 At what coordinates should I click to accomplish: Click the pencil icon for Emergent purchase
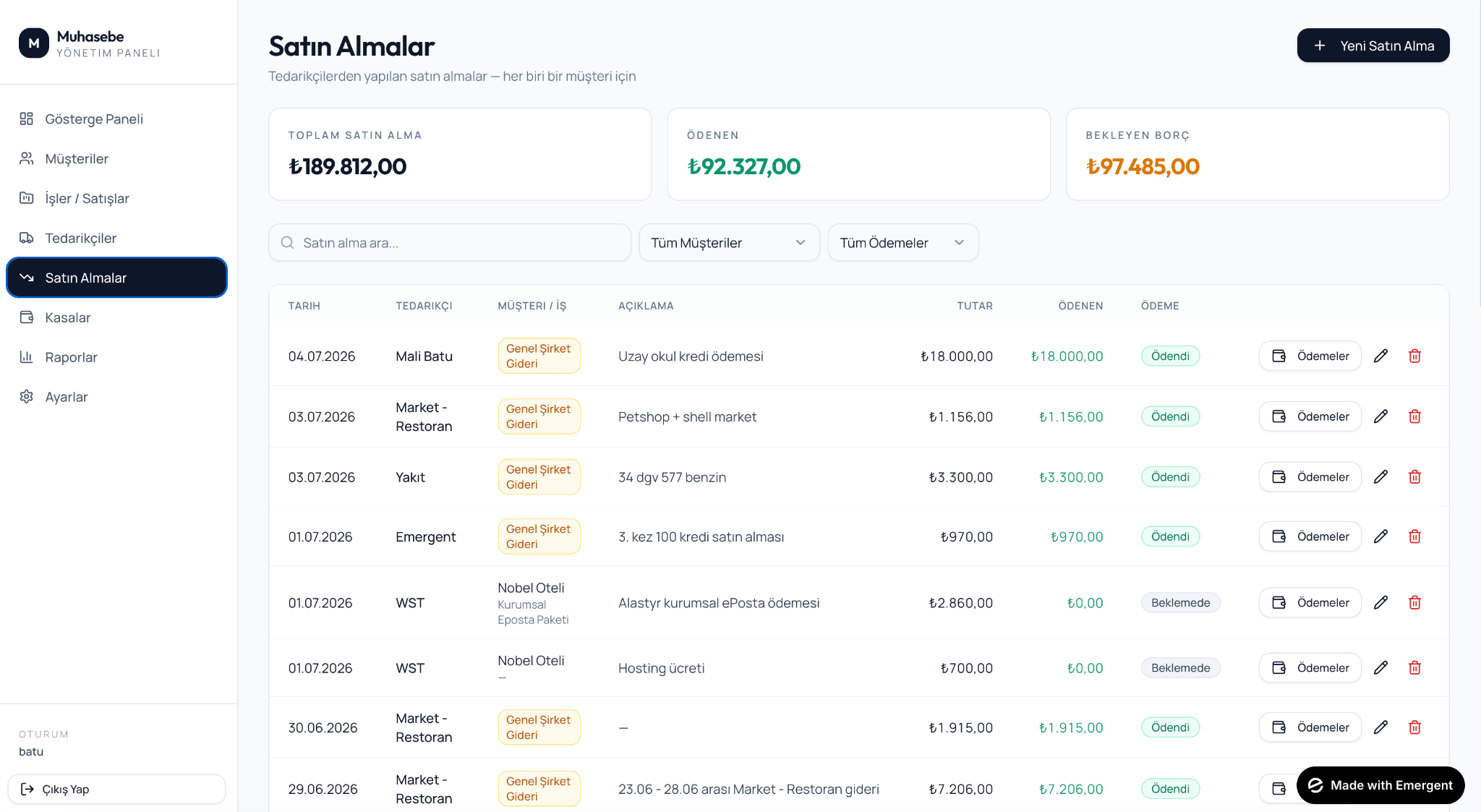tap(1380, 537)
